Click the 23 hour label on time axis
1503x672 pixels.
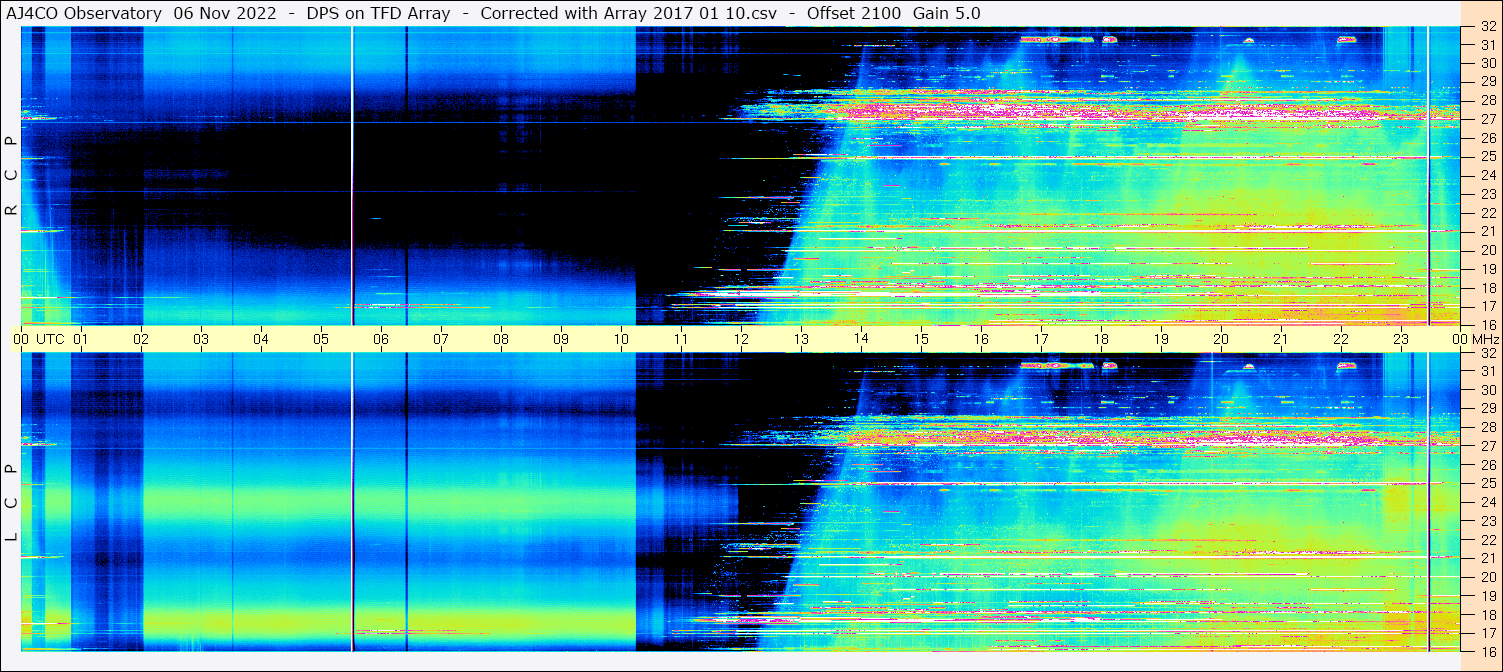[x=1401, y=339]
